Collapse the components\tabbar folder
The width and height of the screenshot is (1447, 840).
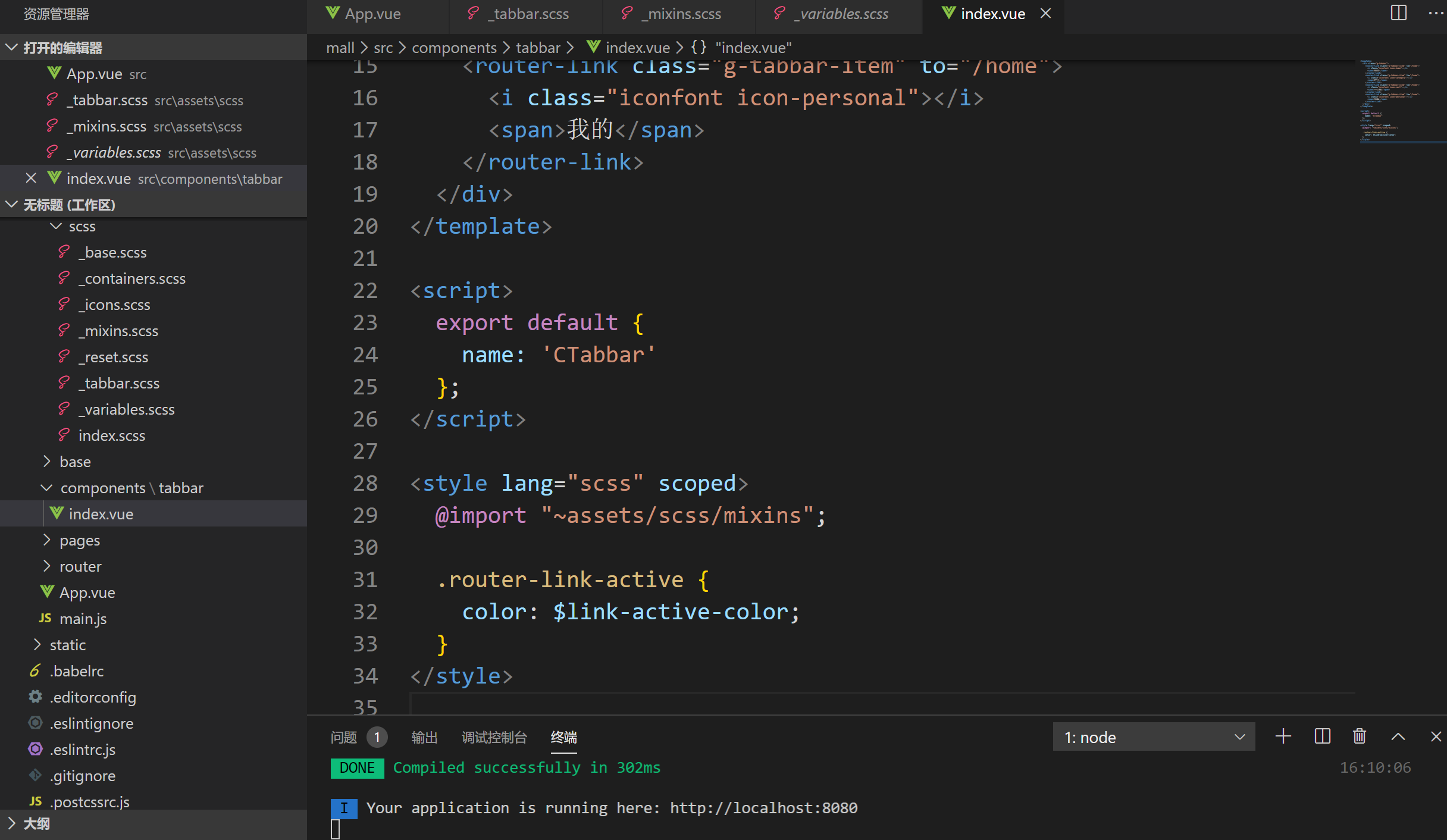click(x=154, y=488)
